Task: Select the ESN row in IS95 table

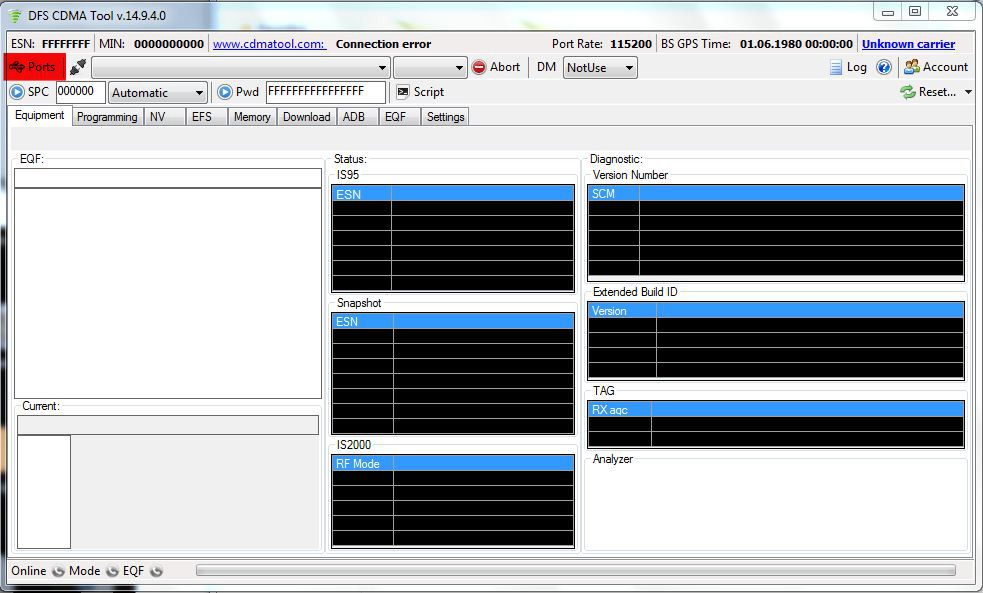Action: 453,194
